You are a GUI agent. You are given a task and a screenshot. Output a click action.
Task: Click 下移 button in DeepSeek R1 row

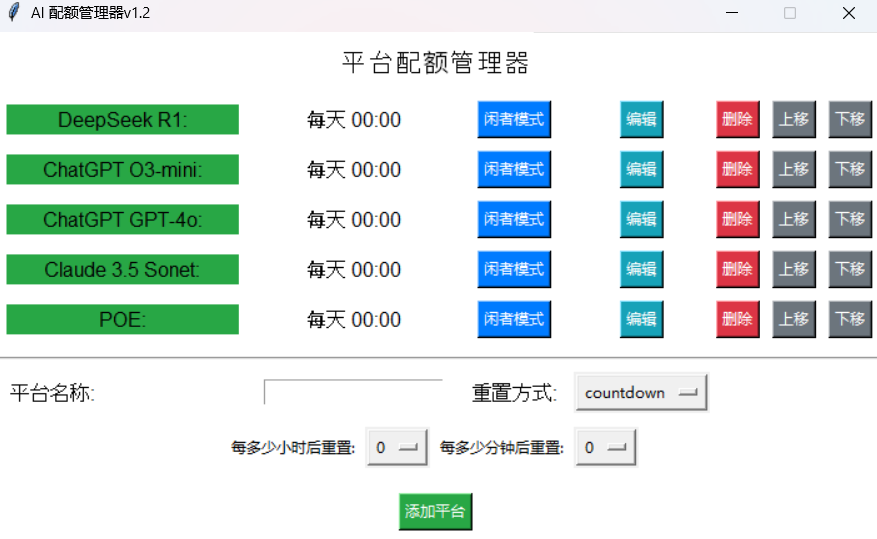click(x=850, y=119)
